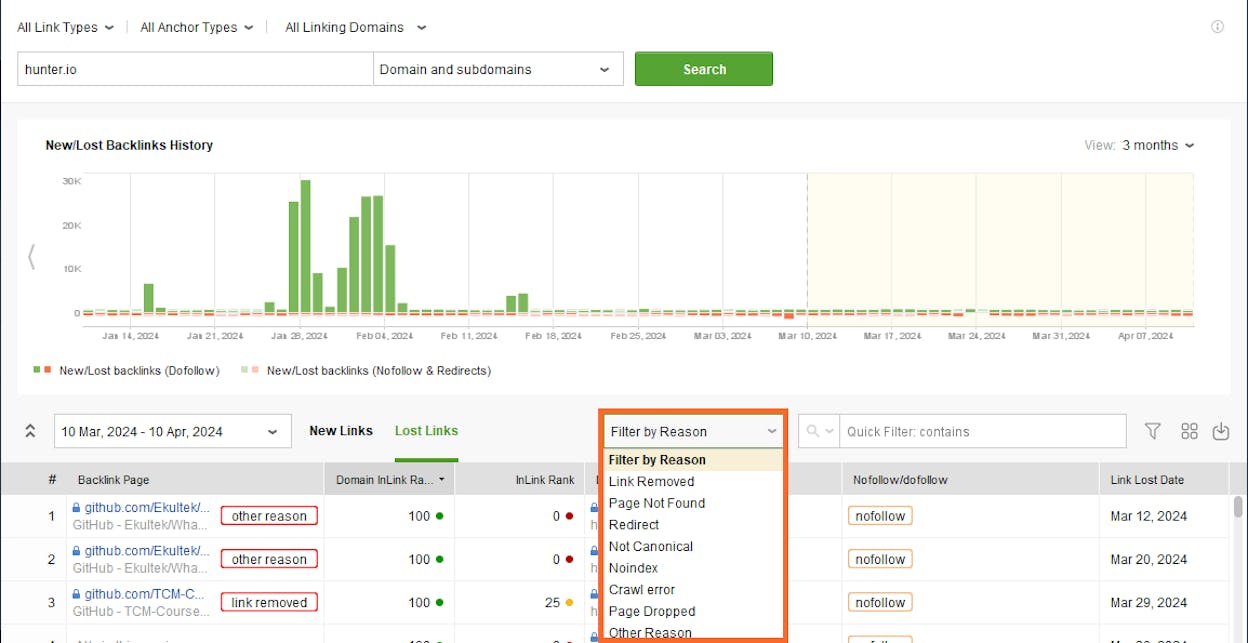Pick Noindex from the reason list
The image size is (1248, 643).
coord(693,567)
